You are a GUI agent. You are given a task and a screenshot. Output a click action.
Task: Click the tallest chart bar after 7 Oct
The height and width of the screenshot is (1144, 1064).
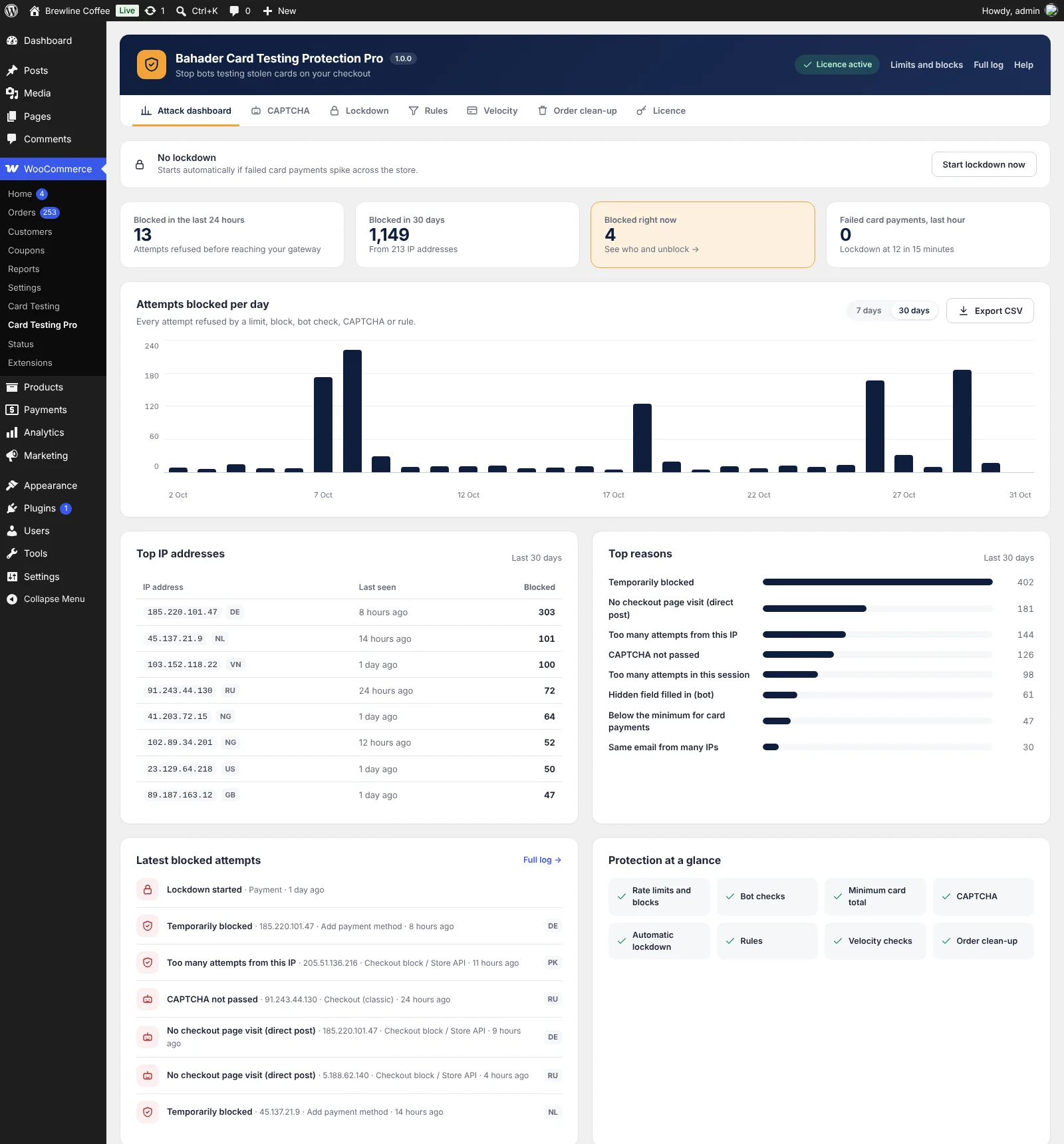click(x=352, y=410)
